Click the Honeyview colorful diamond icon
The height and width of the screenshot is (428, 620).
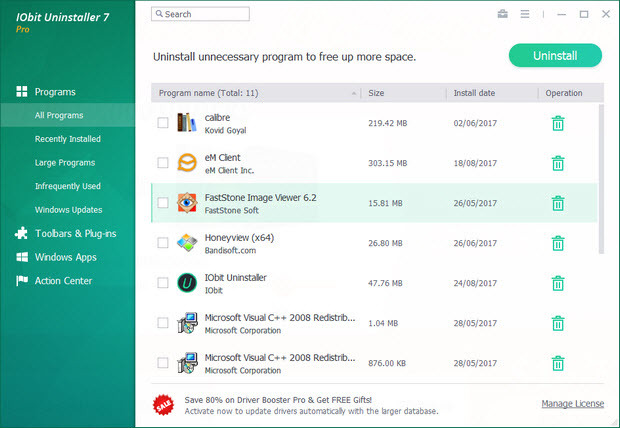point(187,242)
